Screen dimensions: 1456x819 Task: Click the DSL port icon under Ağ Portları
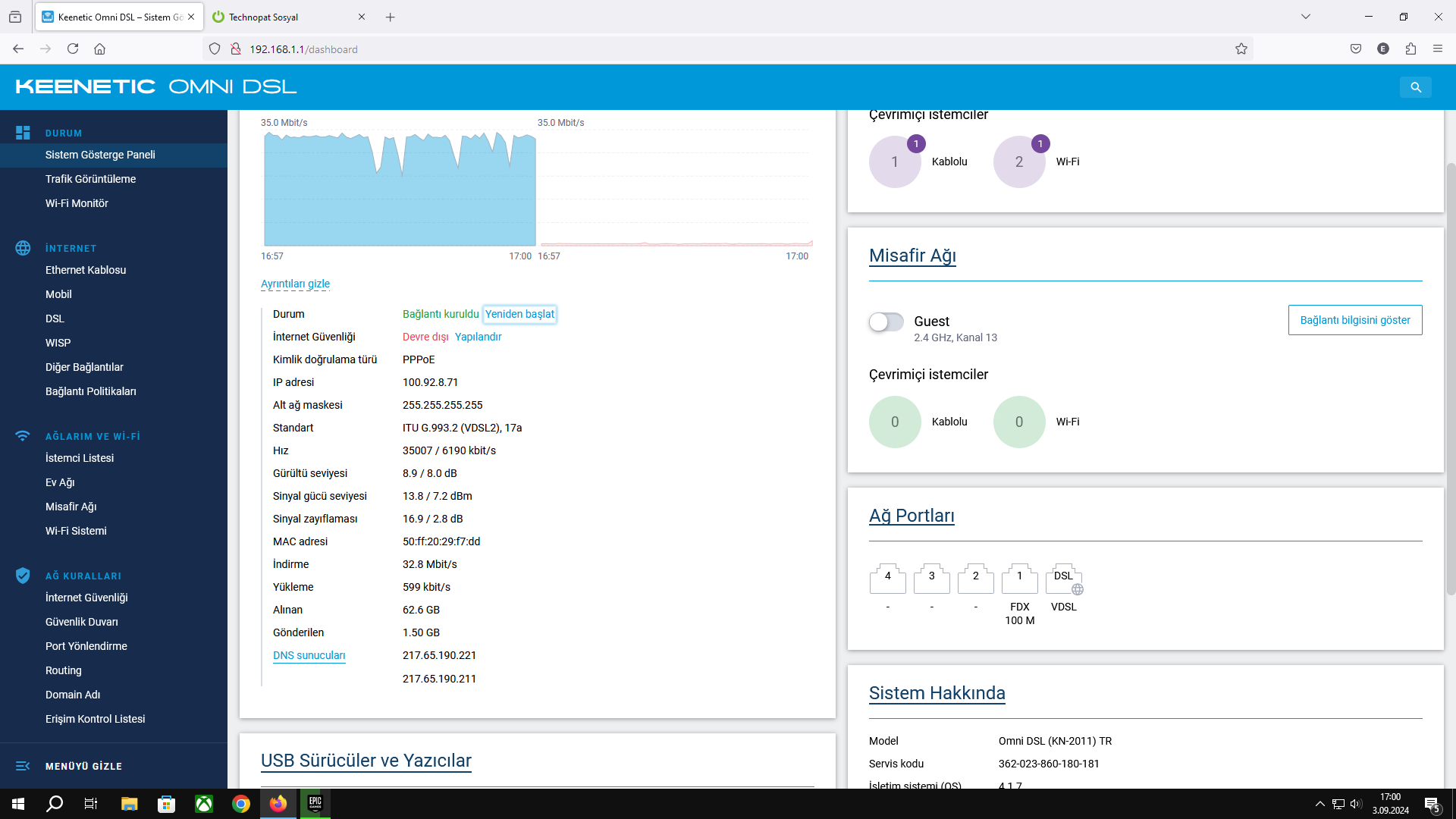point(1063,579)
